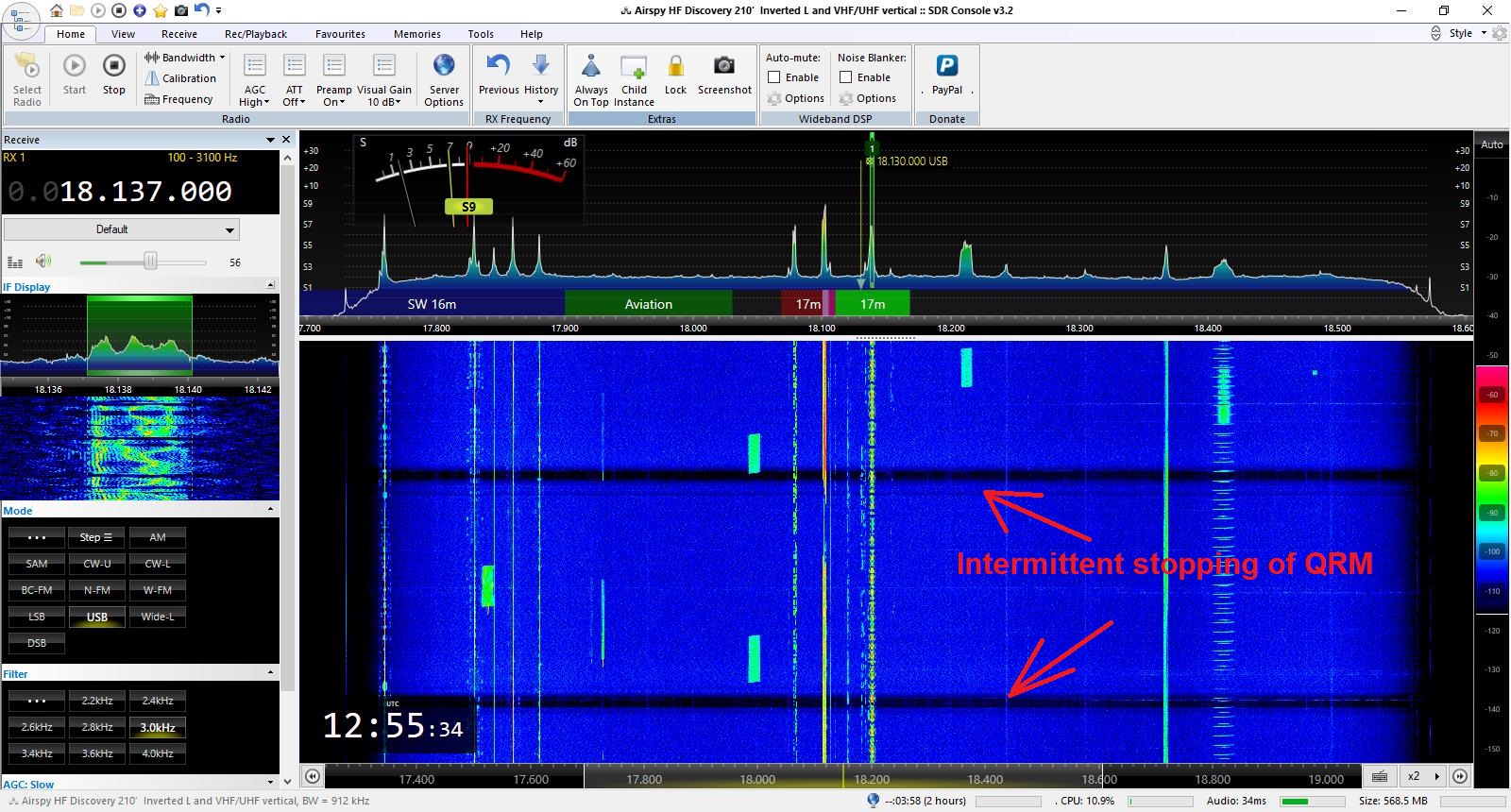1511x812 pixels.
Task: Click the Start radio play icon
Action: (75, 66)
